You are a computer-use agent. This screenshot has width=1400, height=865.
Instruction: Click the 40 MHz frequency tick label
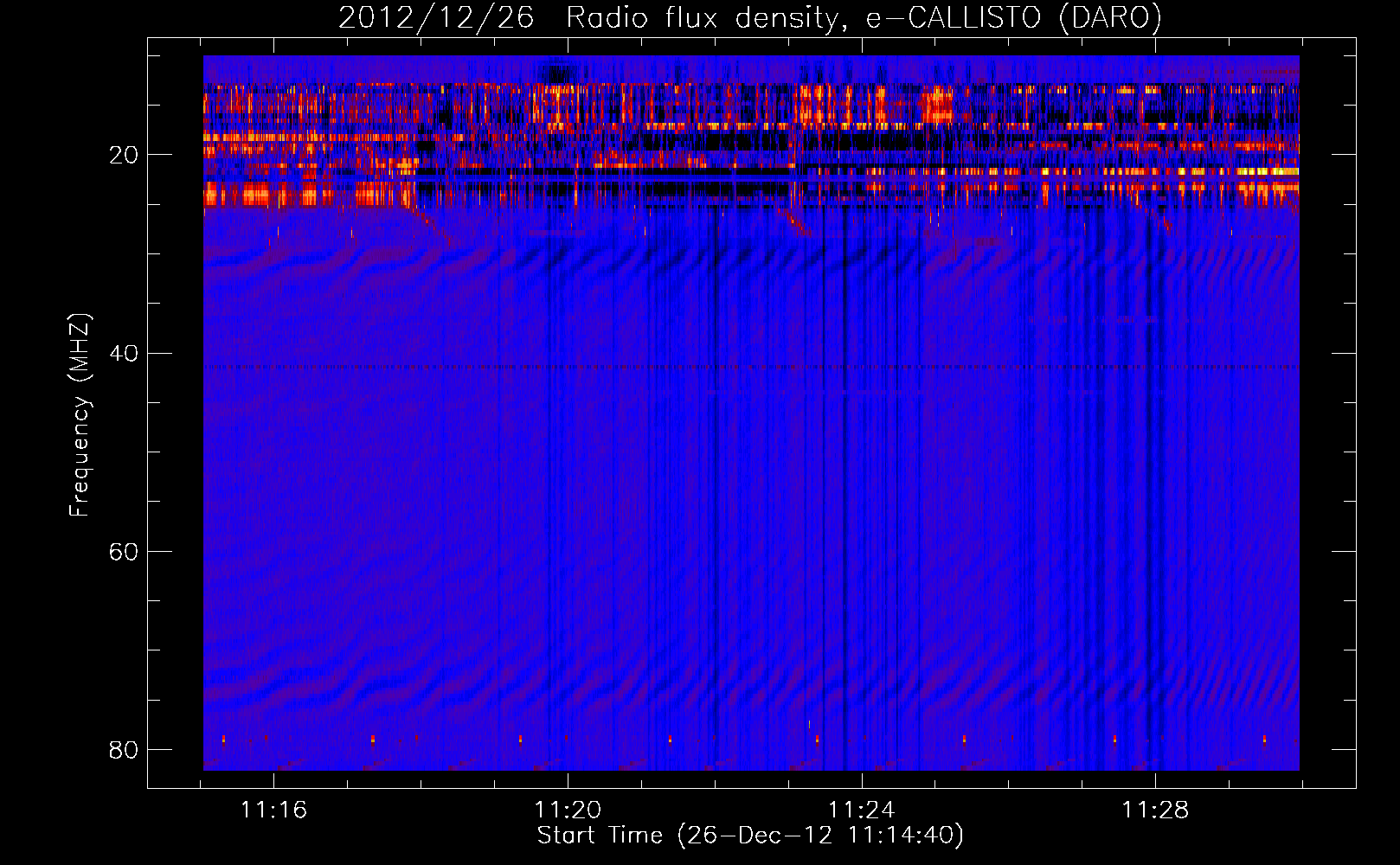pyautogui.click(x=124, y=354)
